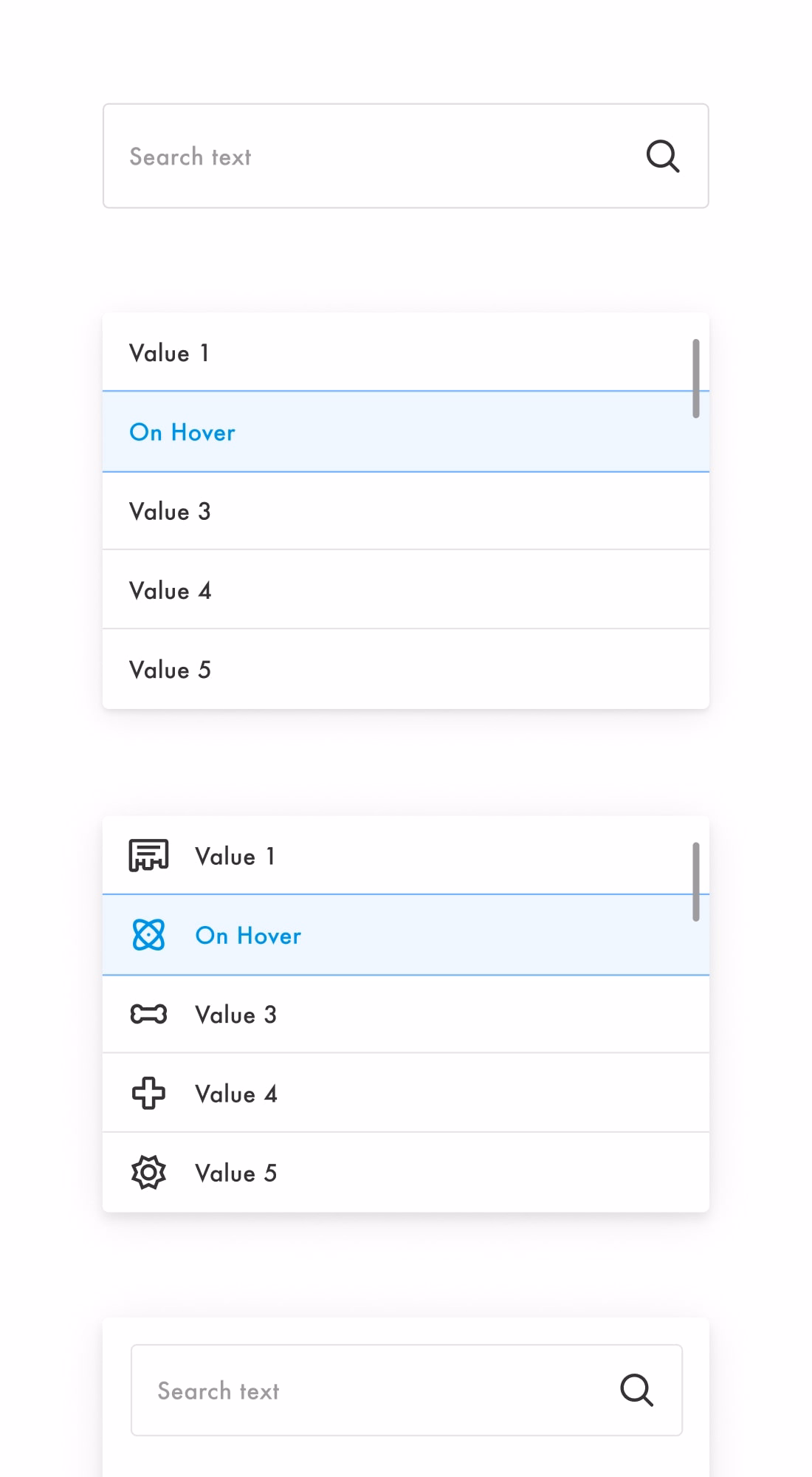
Task: Select Value 4 label in the icon list
Action: point(236,1094)
